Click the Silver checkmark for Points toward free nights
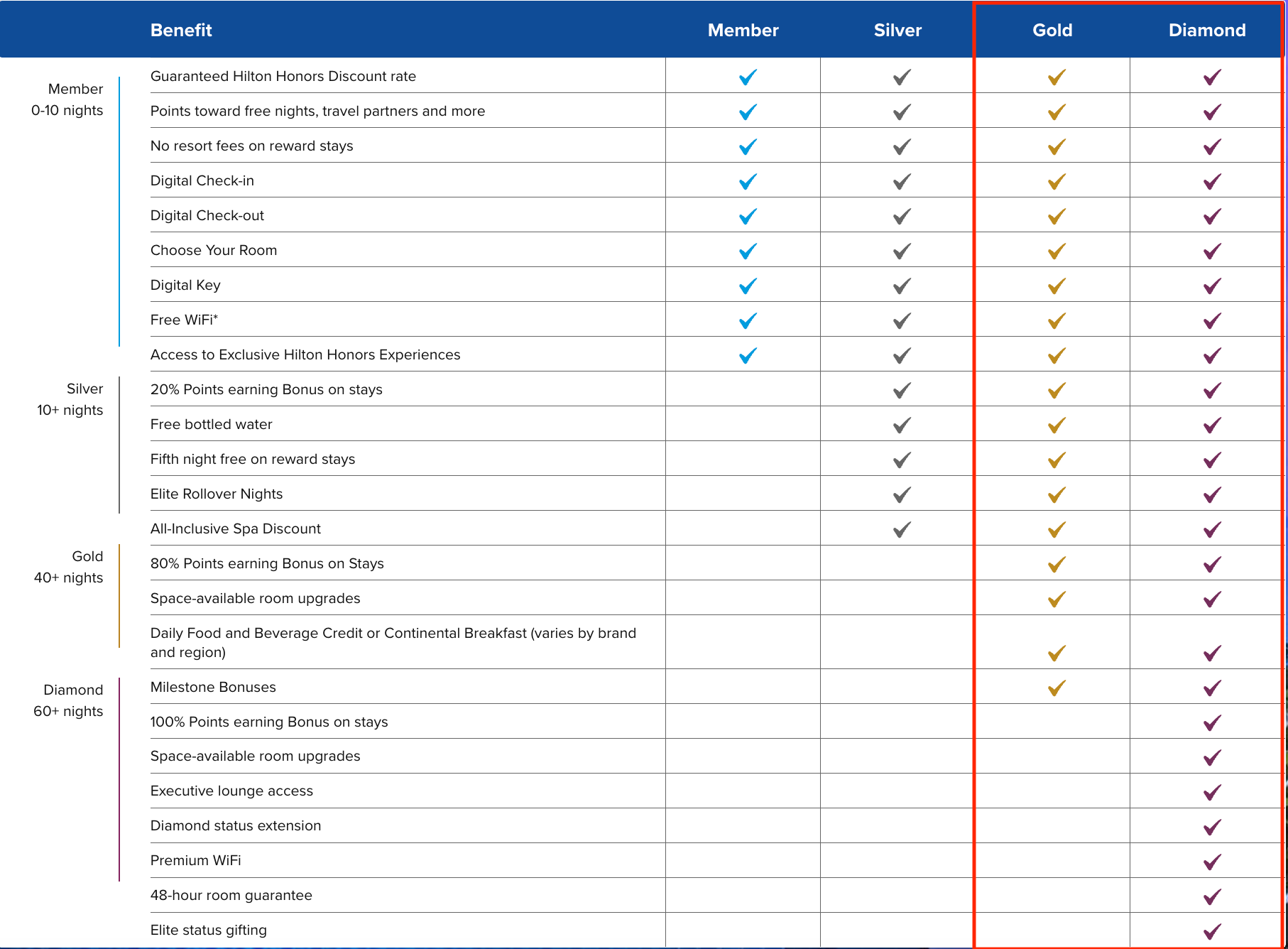 pos(902,112)
